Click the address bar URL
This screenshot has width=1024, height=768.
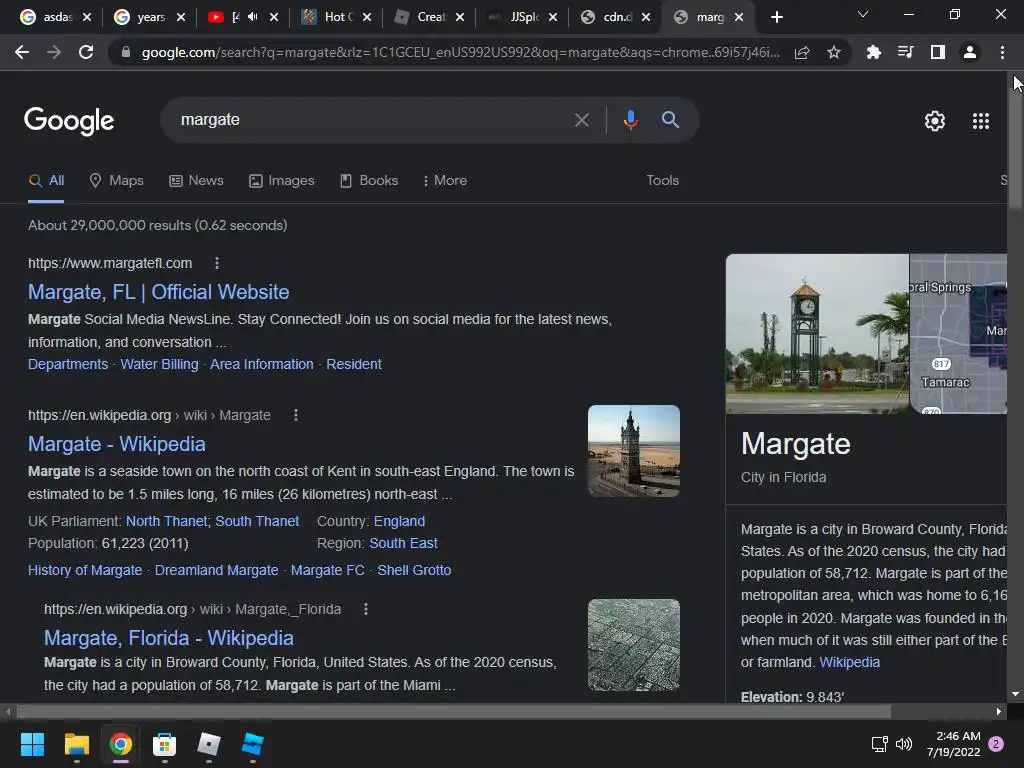(x=460, y=52)
